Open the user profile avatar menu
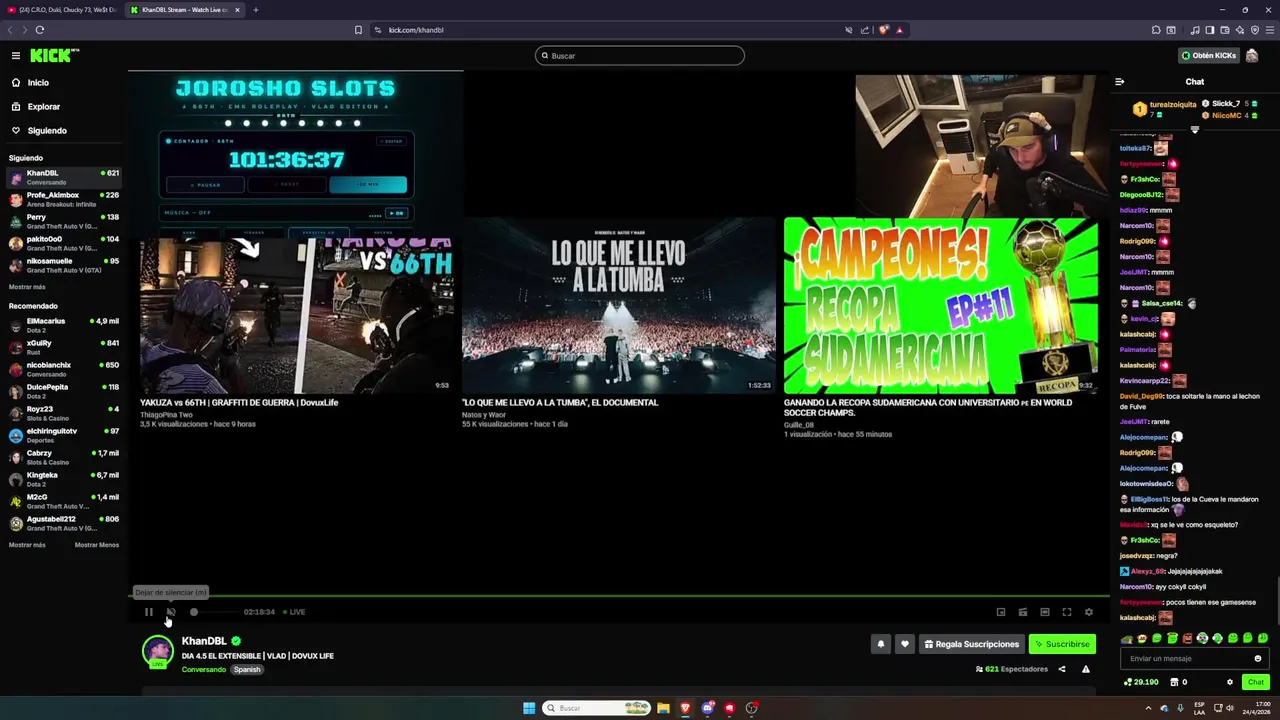 click(1252, 56)
